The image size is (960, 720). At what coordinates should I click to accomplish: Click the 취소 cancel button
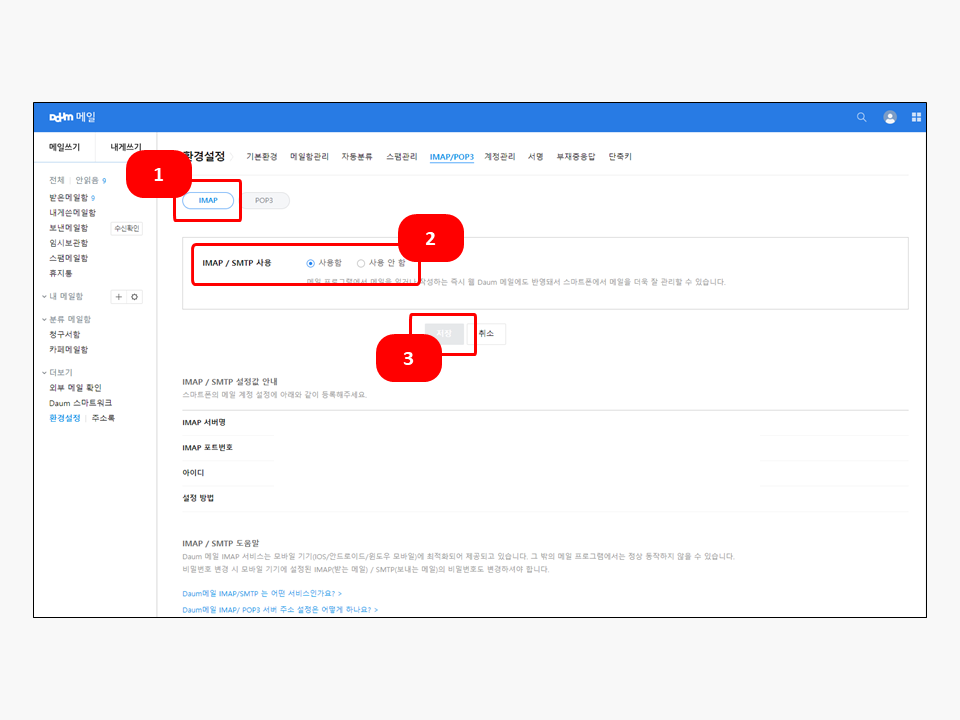pos(486,333)
